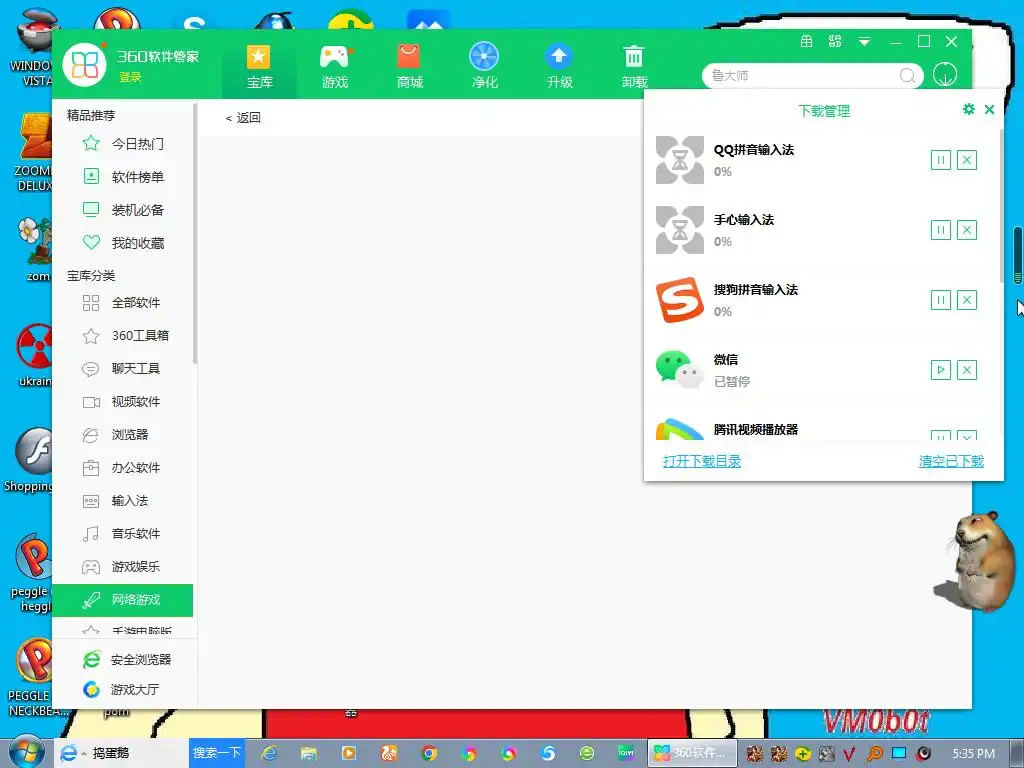The width and height of the screenshot is (1024, 768).
Task: Click the download panel scrollbar
Action: (1001, 206)
